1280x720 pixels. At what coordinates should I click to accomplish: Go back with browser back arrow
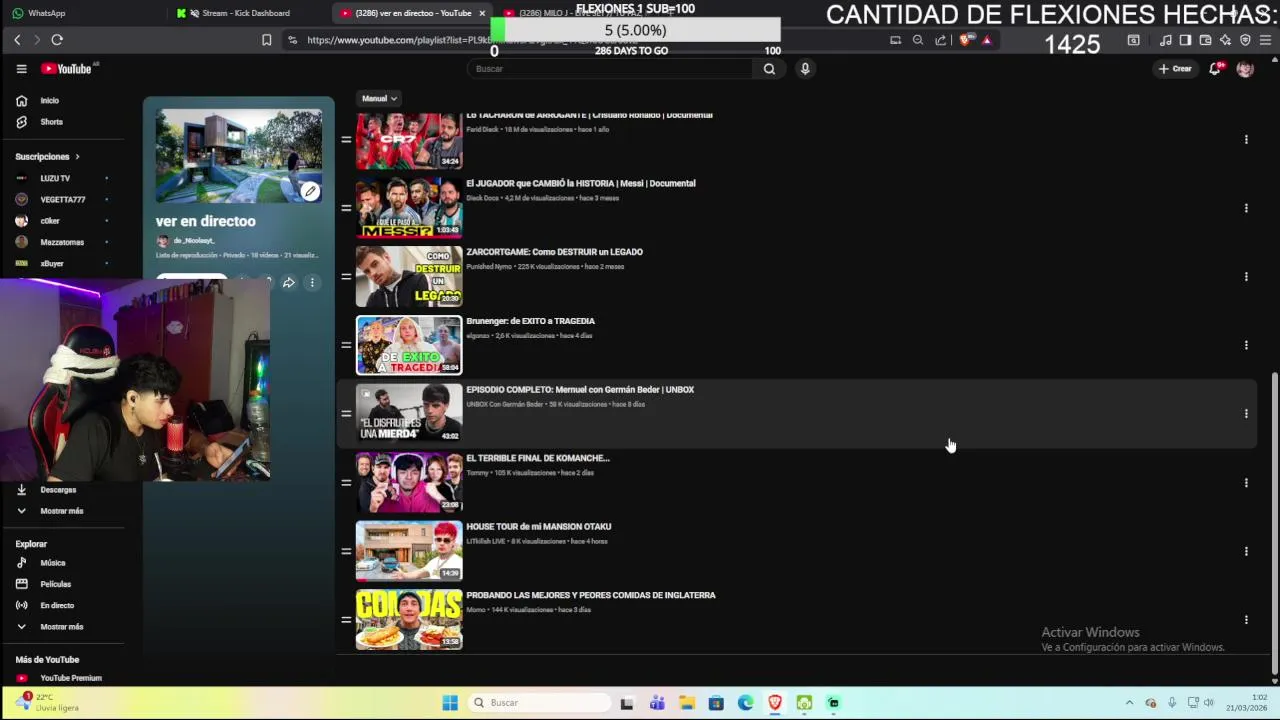click(x=17, y=40)
